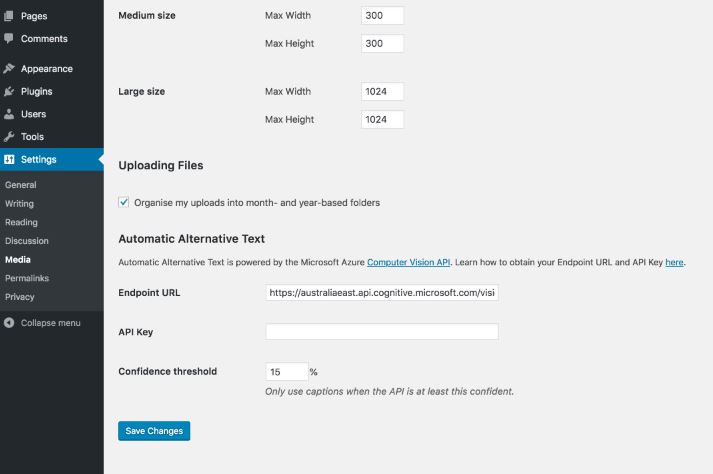Open the General settings submenu item
713x474 pixels.
20,185
